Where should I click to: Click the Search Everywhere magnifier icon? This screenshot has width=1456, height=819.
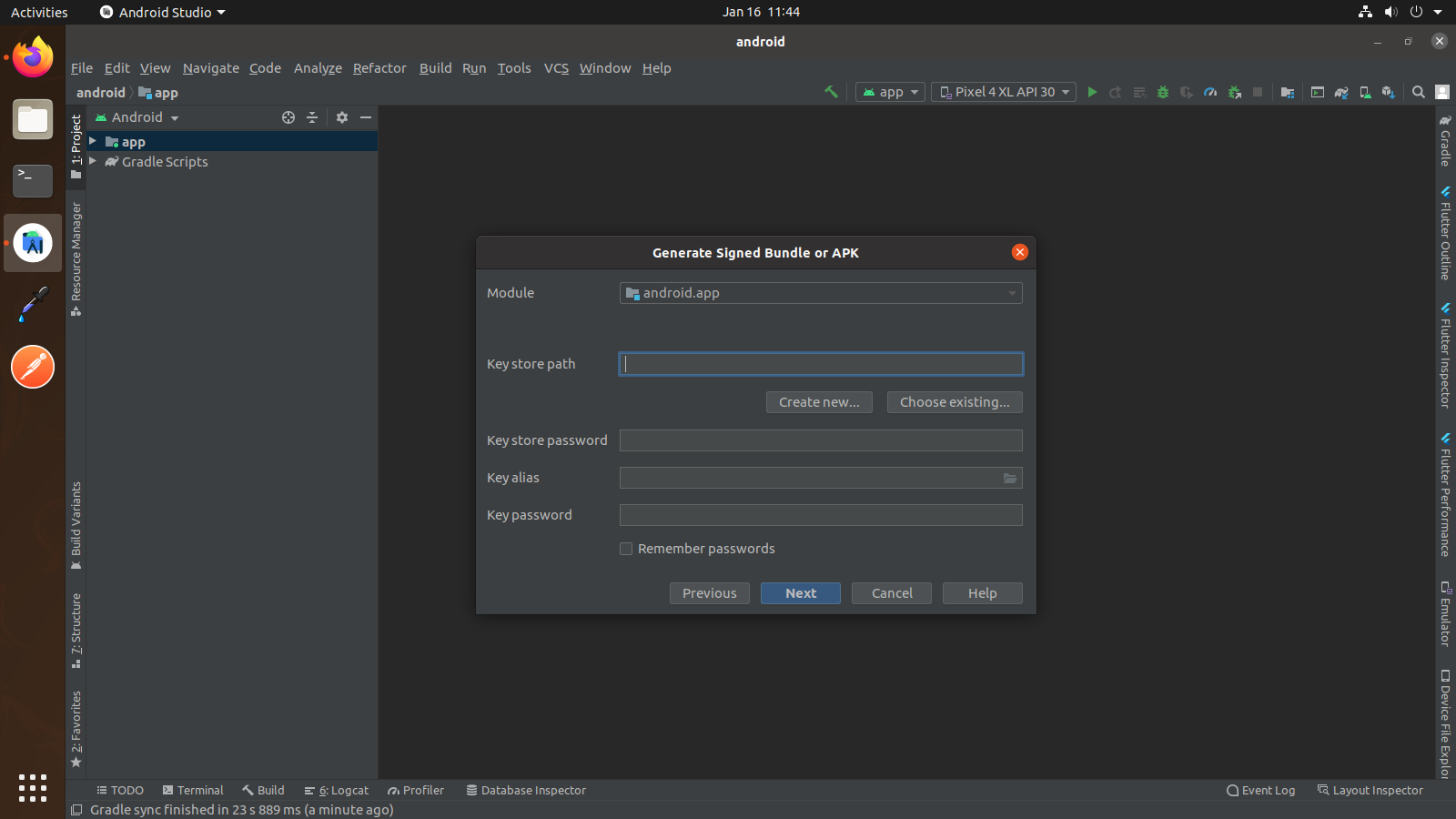tap(1418, 92)
